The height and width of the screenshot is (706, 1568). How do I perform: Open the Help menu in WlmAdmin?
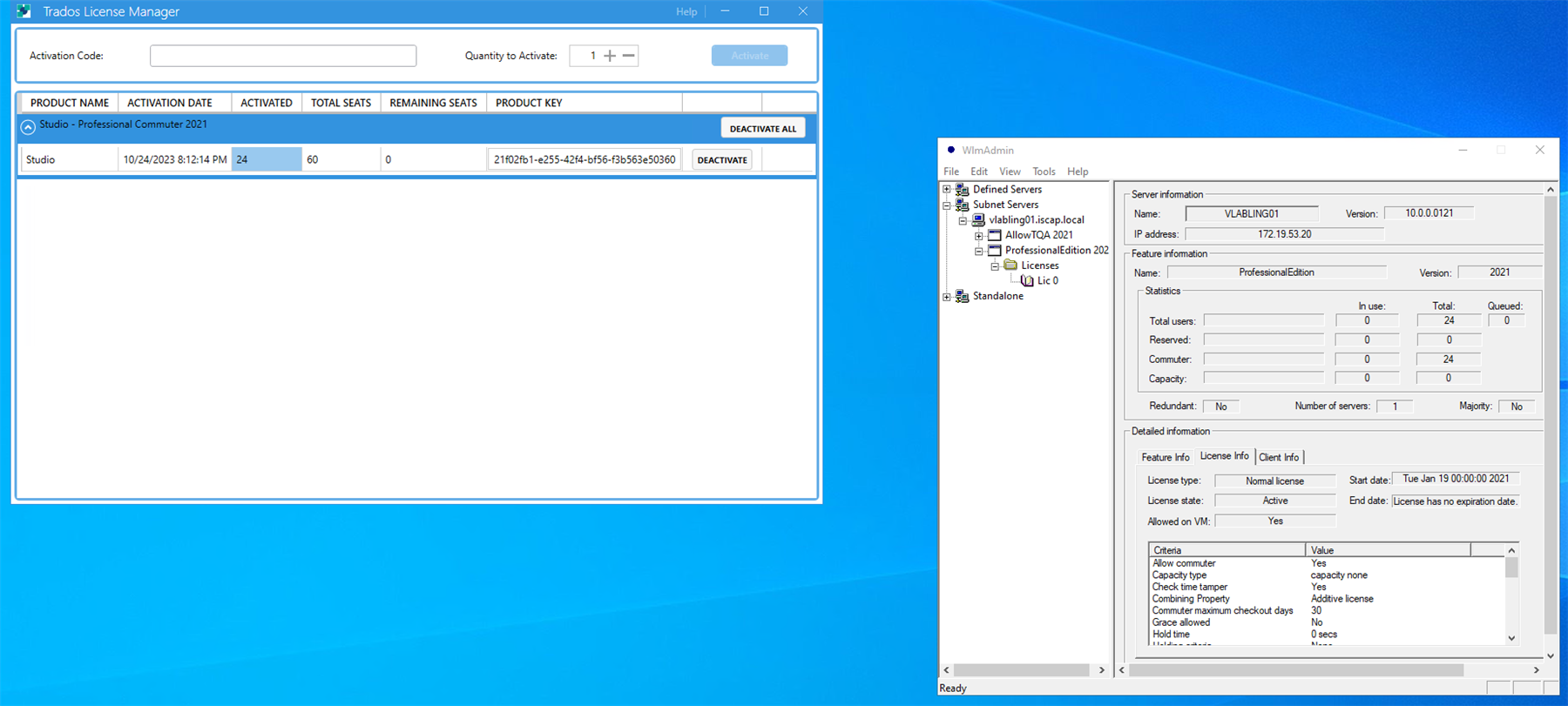point(1078,171)
